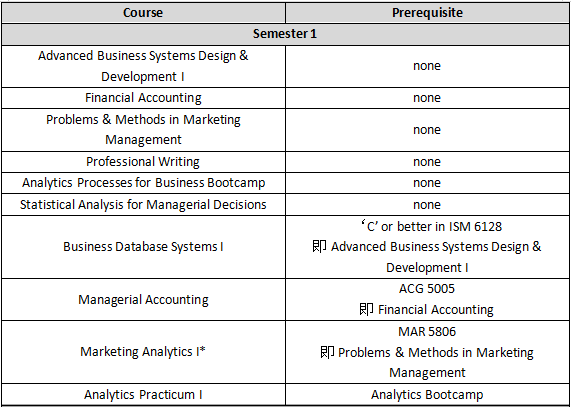Screen dimensions: 571x407
Task: Select the Semester 1 section row
Action: [285, 34]
